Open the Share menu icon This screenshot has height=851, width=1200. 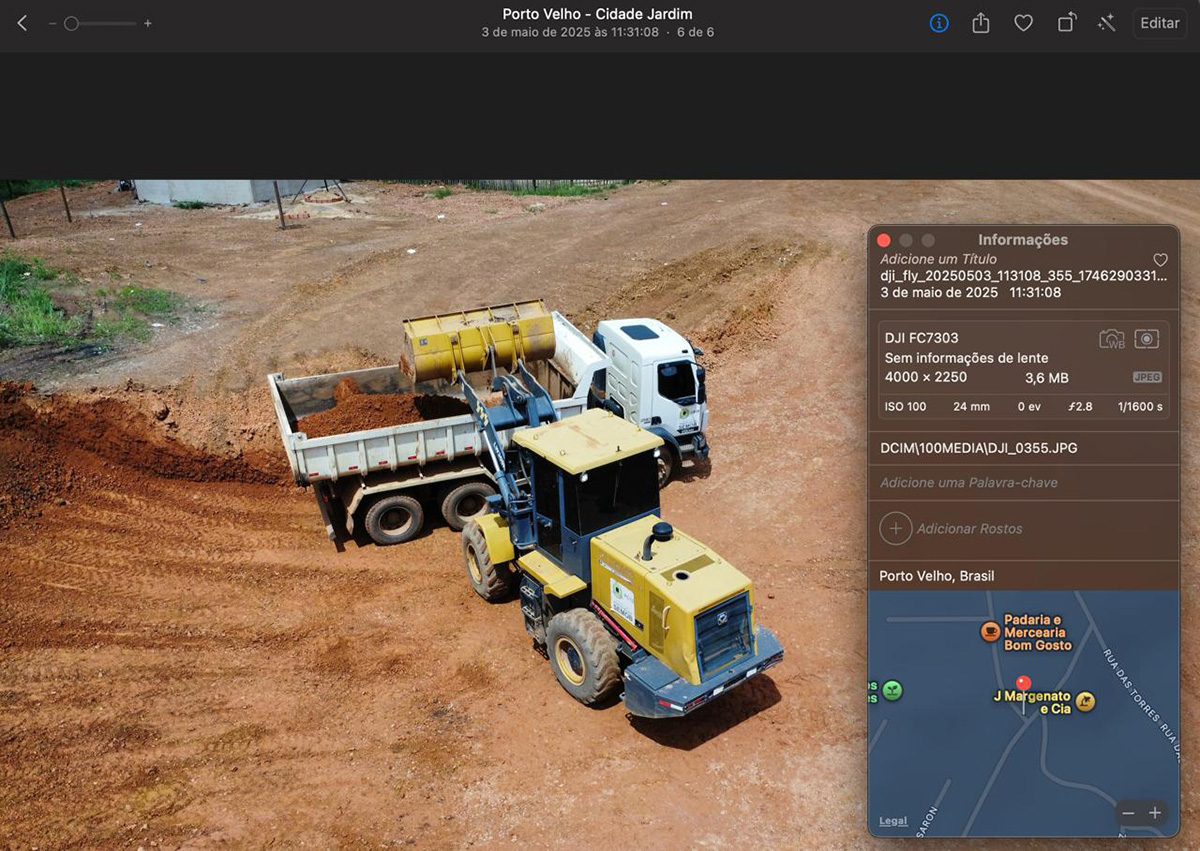(981, 23)
